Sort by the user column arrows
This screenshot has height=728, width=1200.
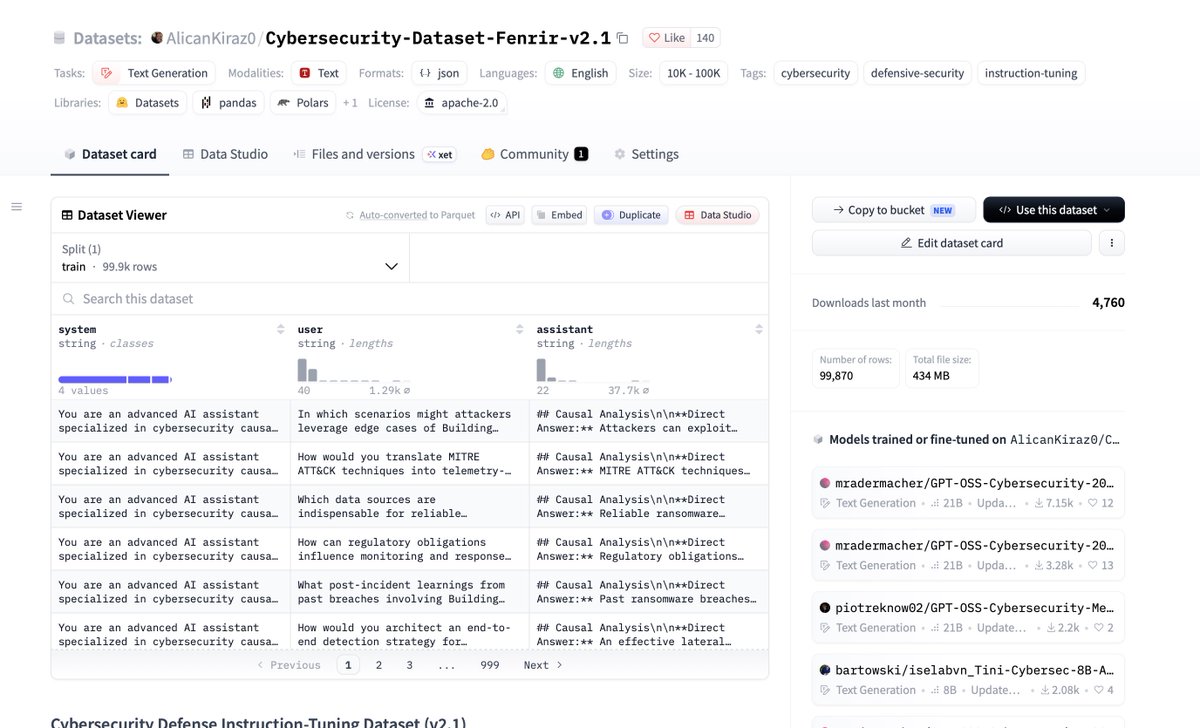(520, 329)
